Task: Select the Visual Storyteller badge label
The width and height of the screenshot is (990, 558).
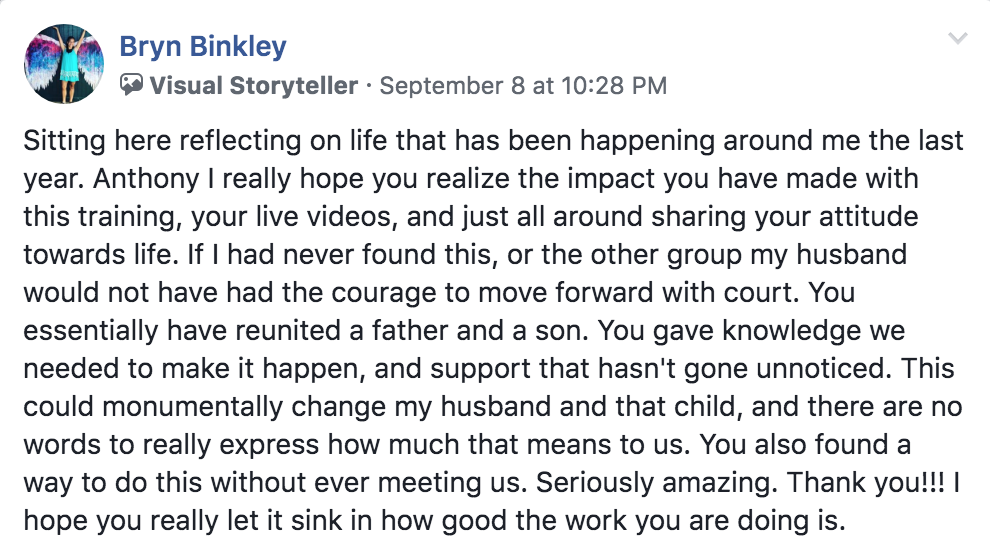Action: point(254,85)
